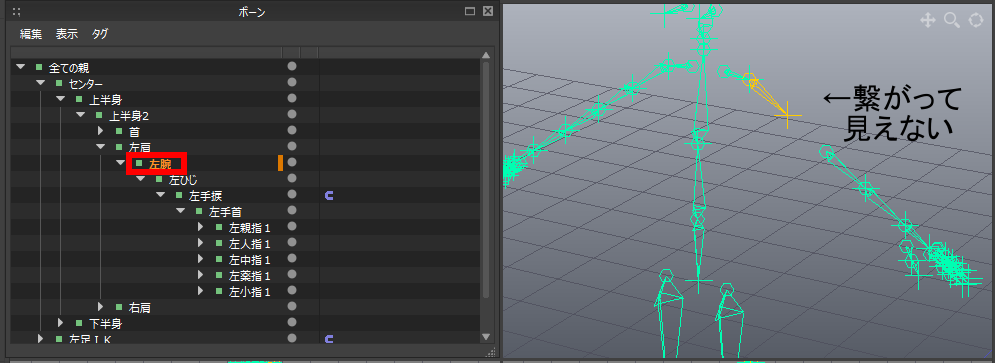995x363 pixels.
Task: Click the scroll down arrow of bone list
Action: tap(486, 337)
